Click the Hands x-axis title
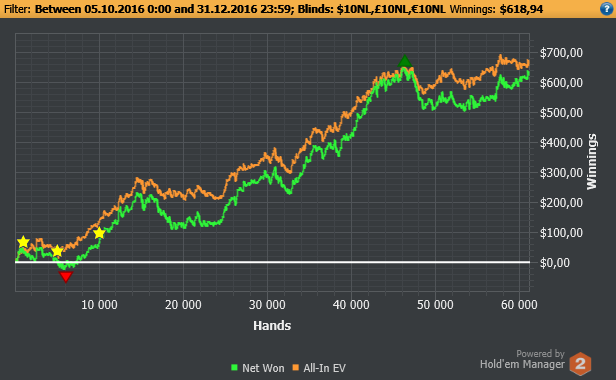This screenshot has width=616, height=380. point(272,325)
